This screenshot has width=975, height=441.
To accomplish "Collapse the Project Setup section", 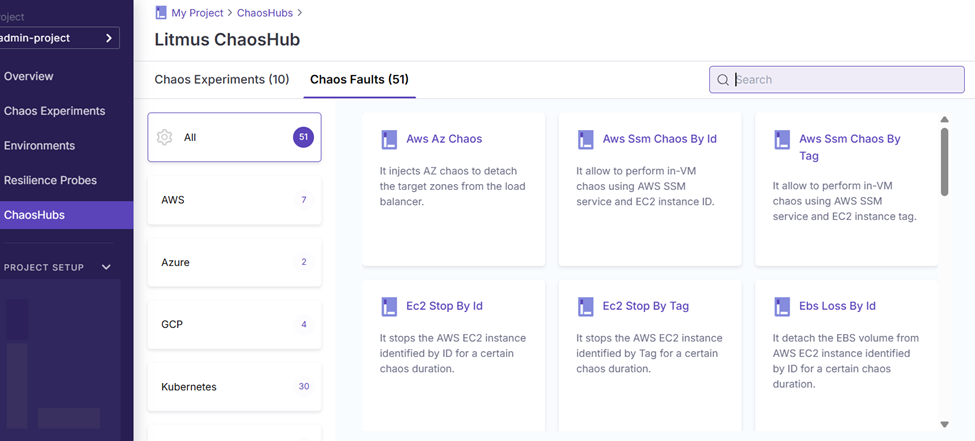I will click(106, 267).
